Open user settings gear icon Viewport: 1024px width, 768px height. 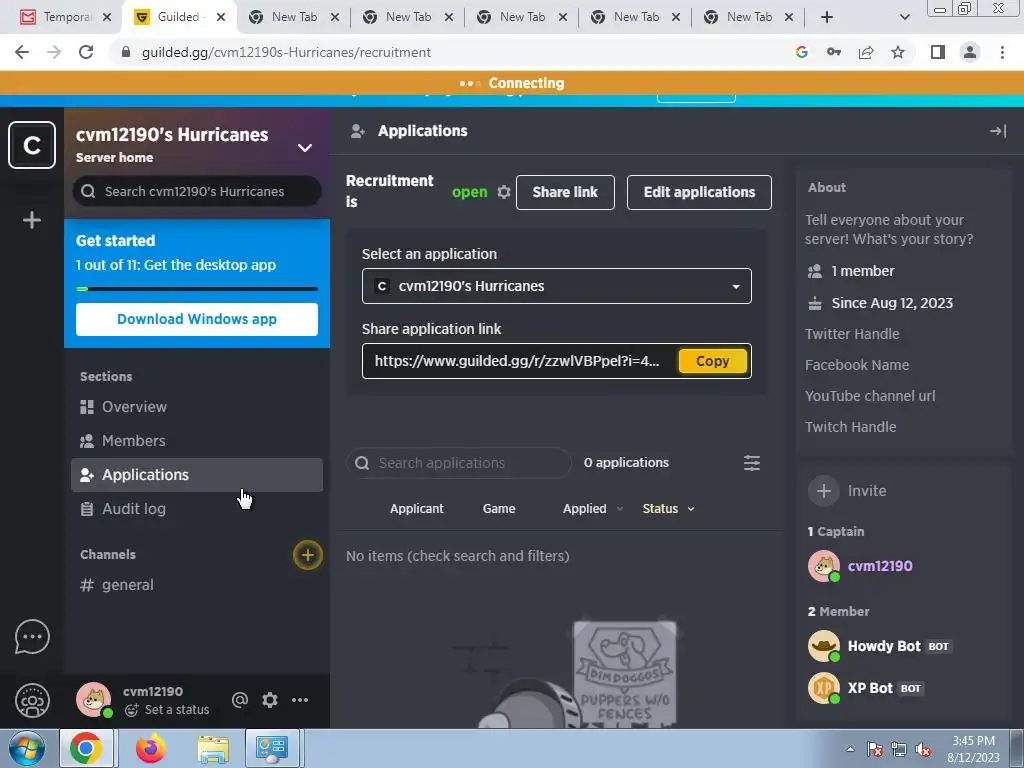tap(270, 700)
